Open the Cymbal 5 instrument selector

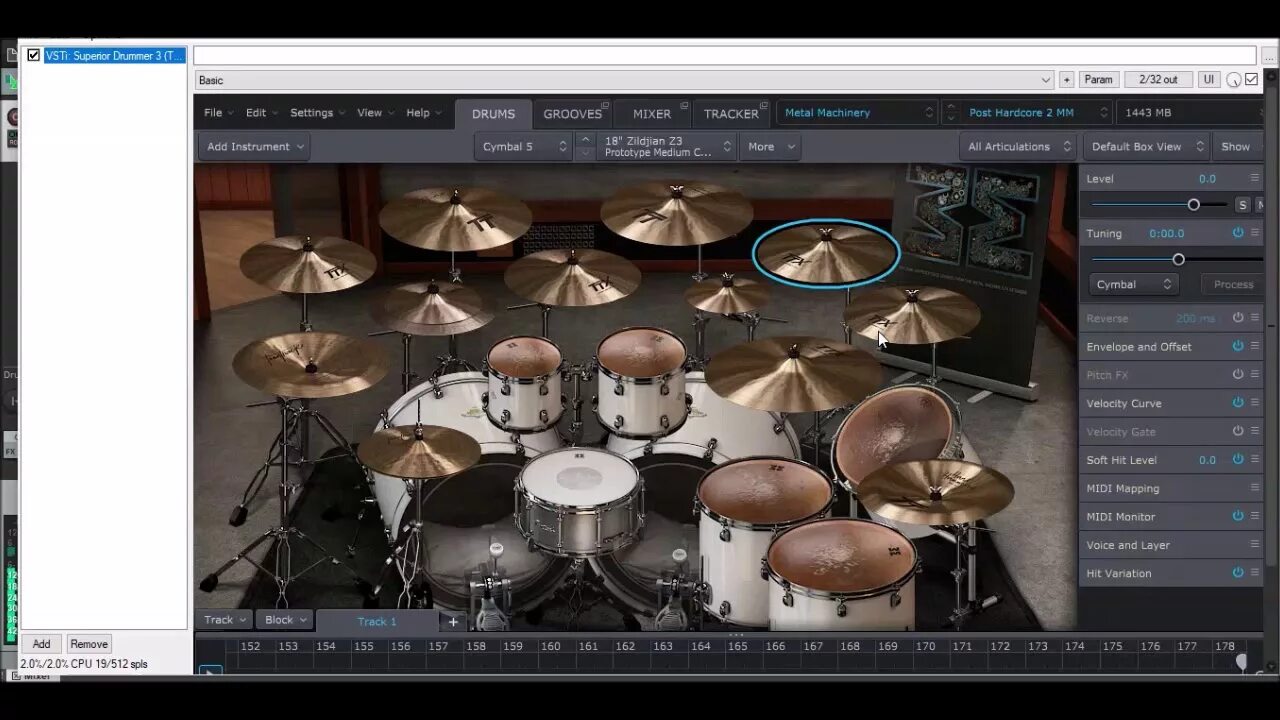523,146
